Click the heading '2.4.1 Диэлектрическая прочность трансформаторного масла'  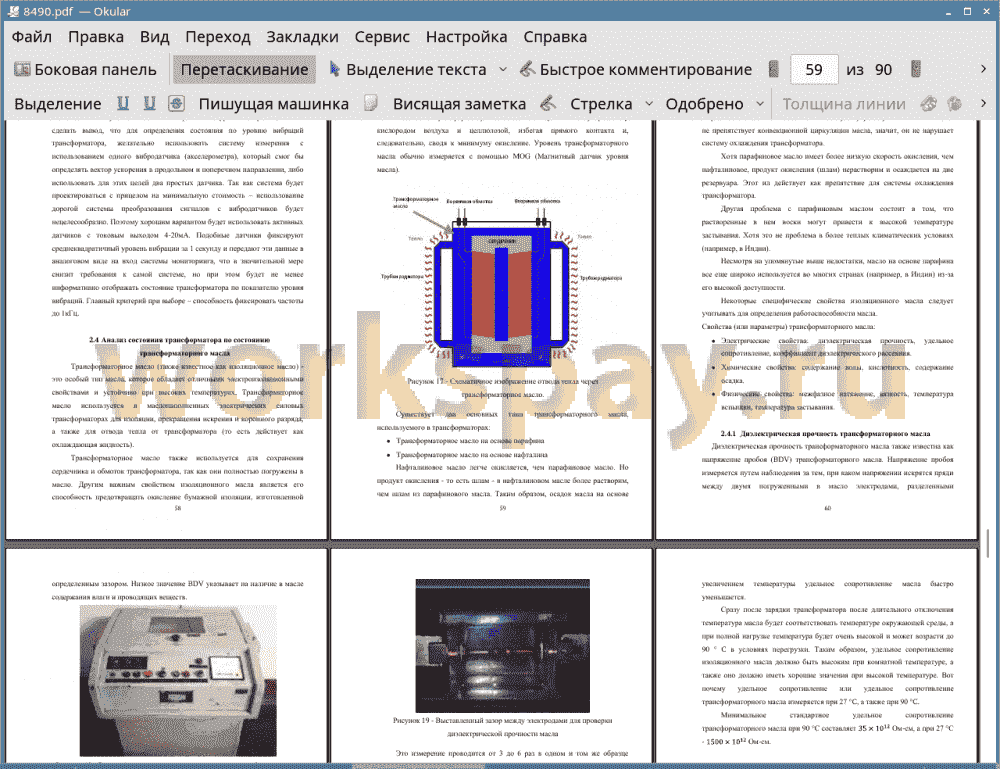tap(825, 434)
